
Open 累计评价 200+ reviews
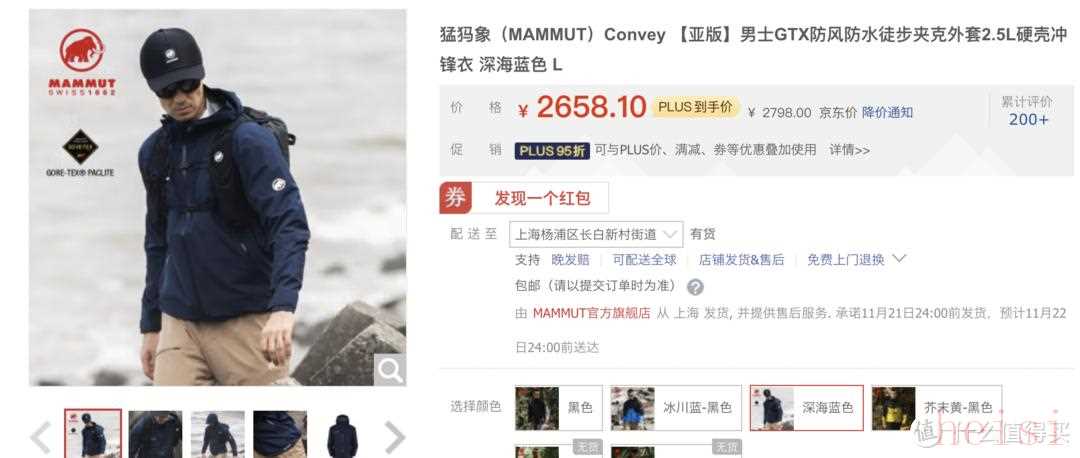pyautogui.click(x=1028, y=111)
